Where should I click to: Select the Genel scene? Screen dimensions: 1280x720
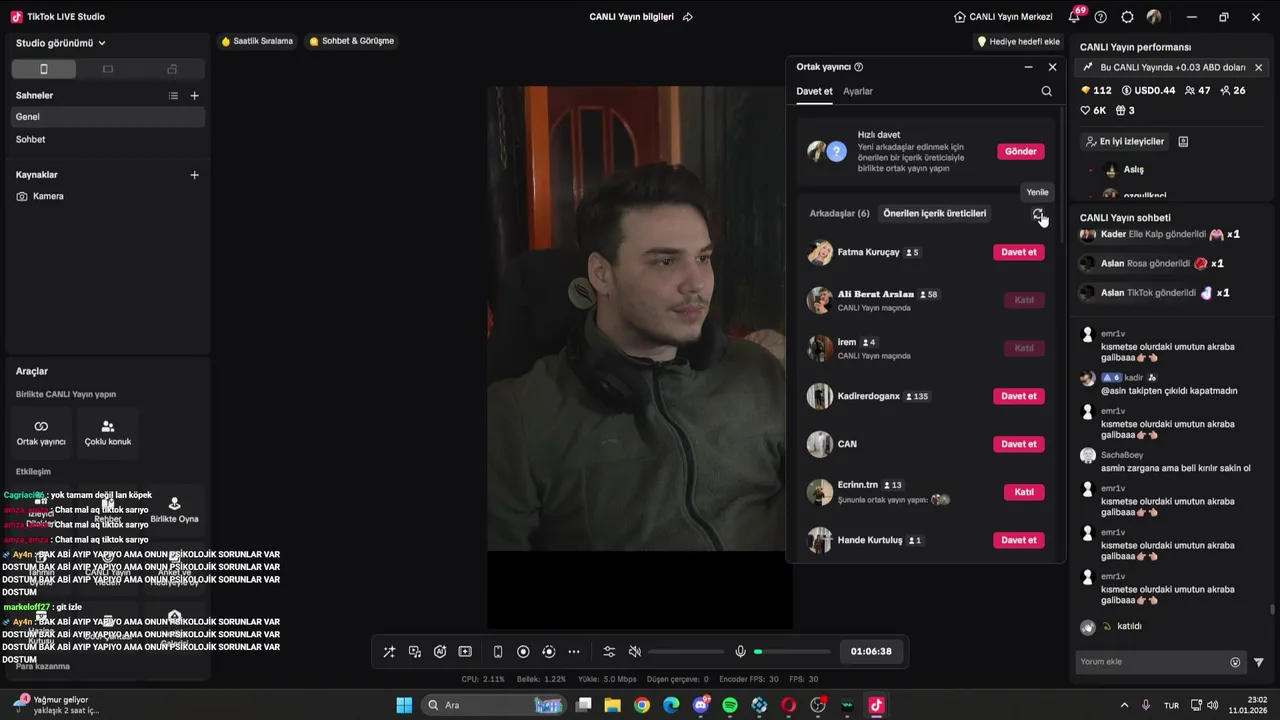click(106, 117)
